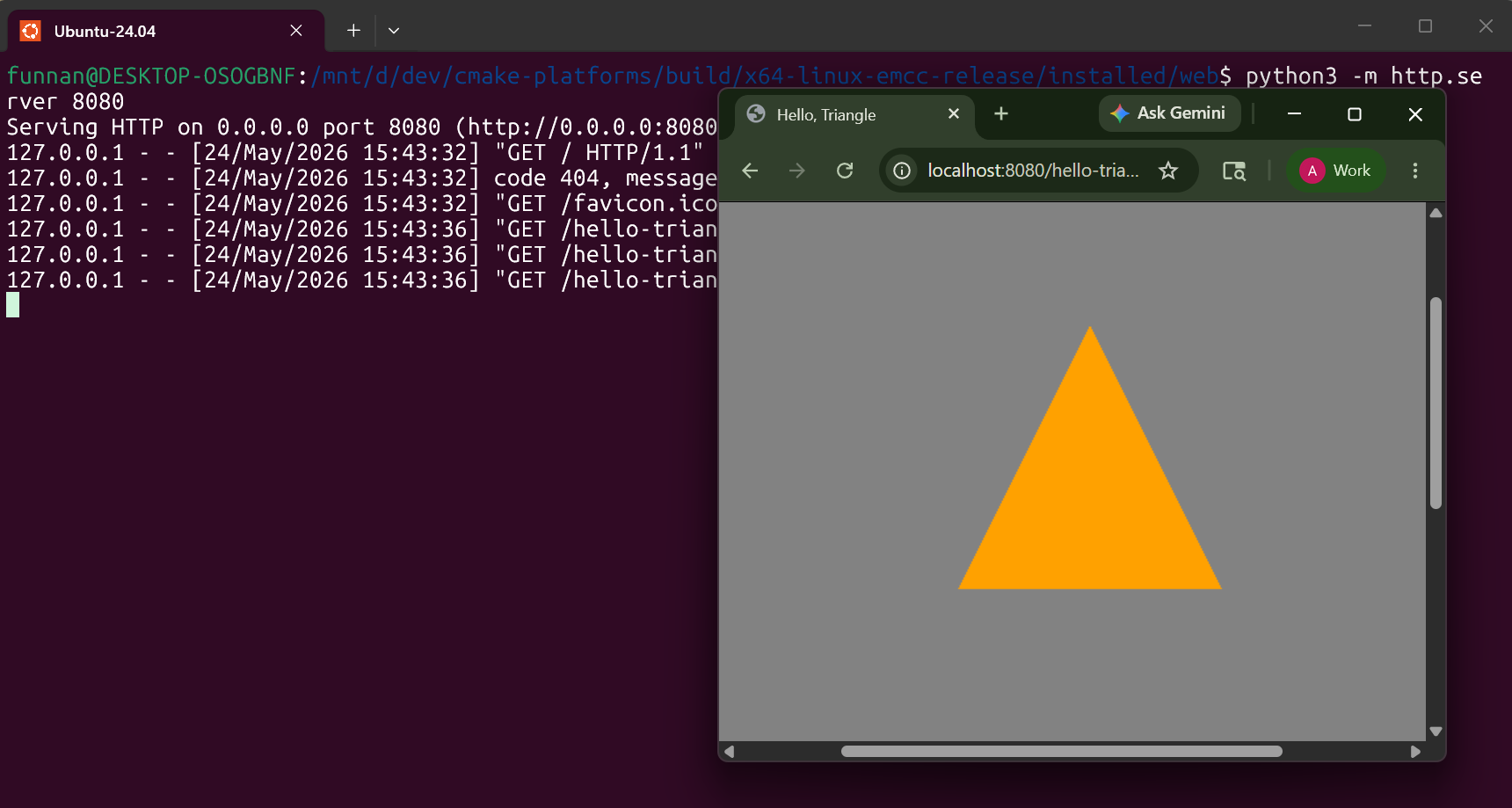This screenshot has width=1512, height=808.
Task: Click the terminal path /mnt/d/dev/cmake-platforms
Action: (x=481, y=76)
